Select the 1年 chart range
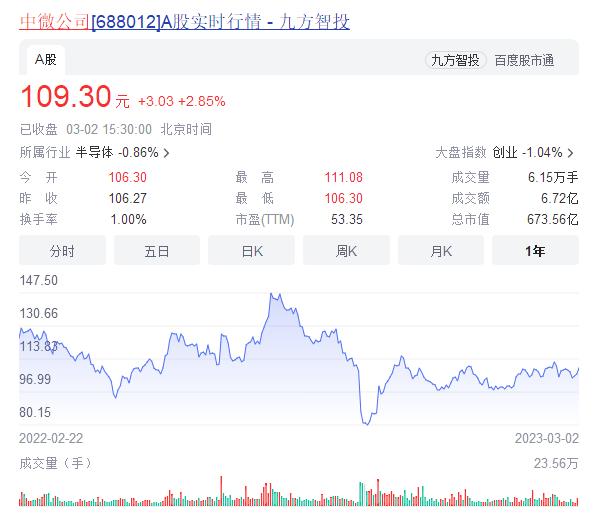Image resolution: width=594 pixels, height=514 pixels. click(x=535, y=251)
